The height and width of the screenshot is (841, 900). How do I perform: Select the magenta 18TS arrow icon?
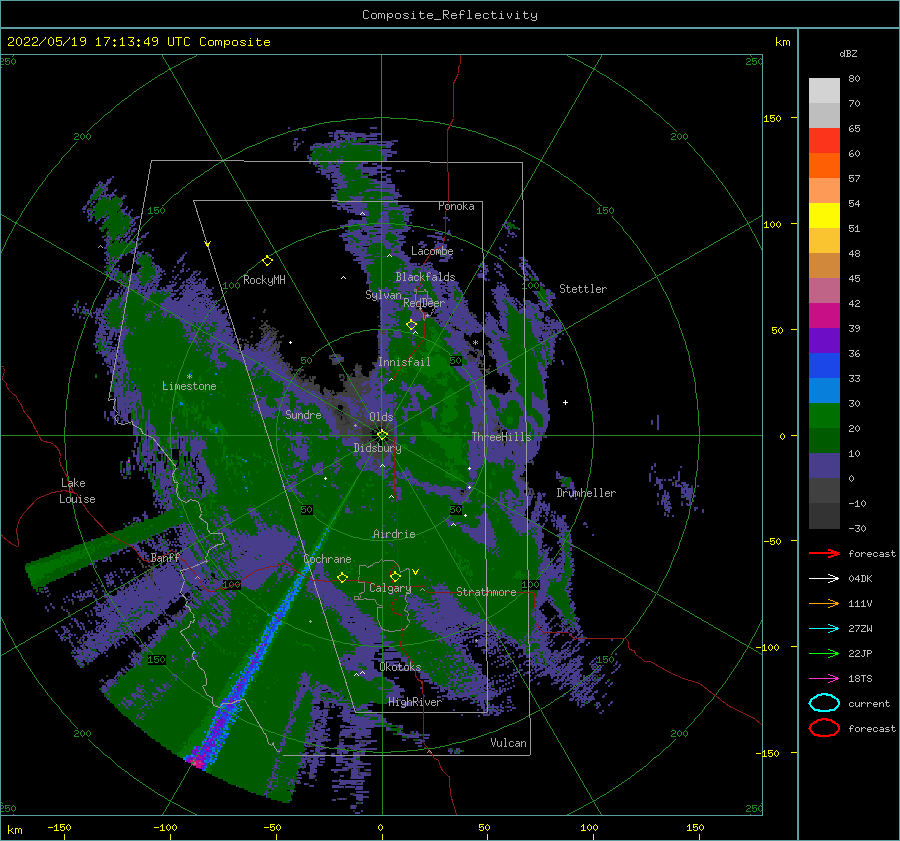824,679
